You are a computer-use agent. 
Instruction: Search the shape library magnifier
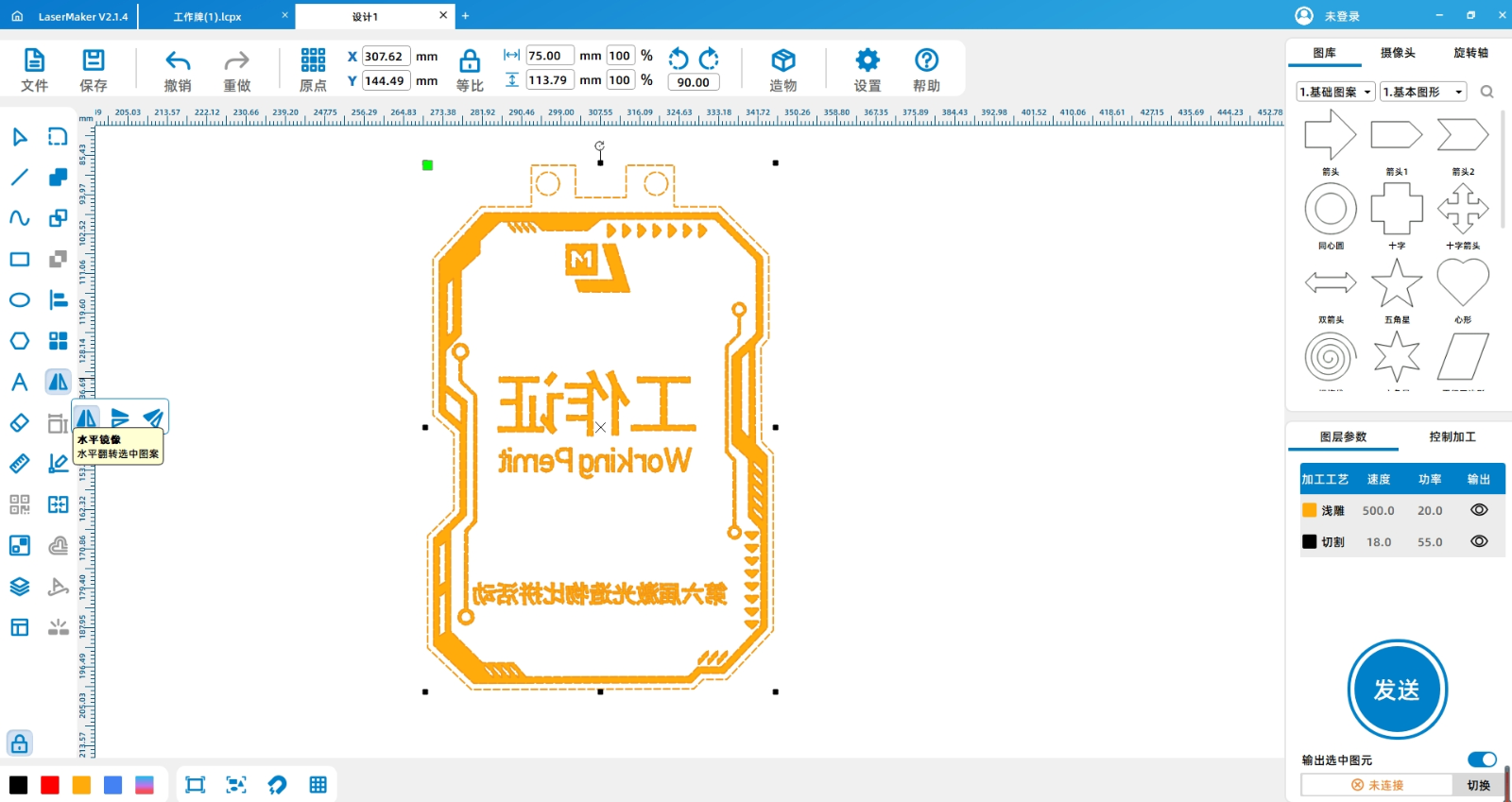pyautogui.click(x=1486, y=92)
